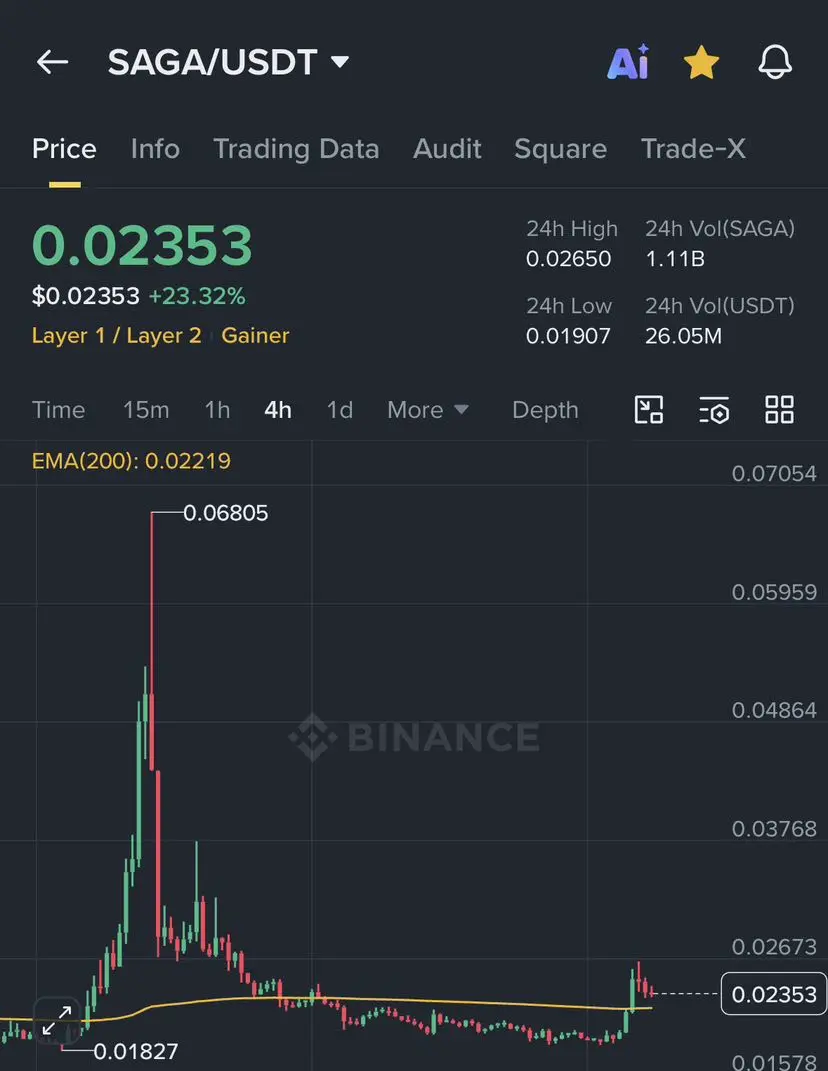Open the chart layout grid icon

click(x=779, y=410)
